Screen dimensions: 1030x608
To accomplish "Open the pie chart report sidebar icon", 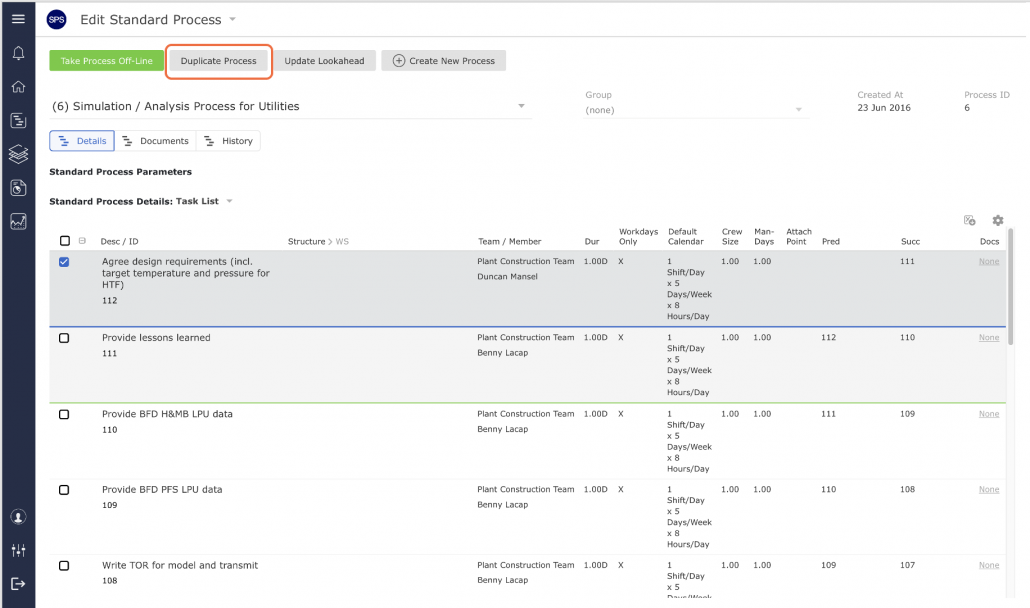I will tap(18, 188).
